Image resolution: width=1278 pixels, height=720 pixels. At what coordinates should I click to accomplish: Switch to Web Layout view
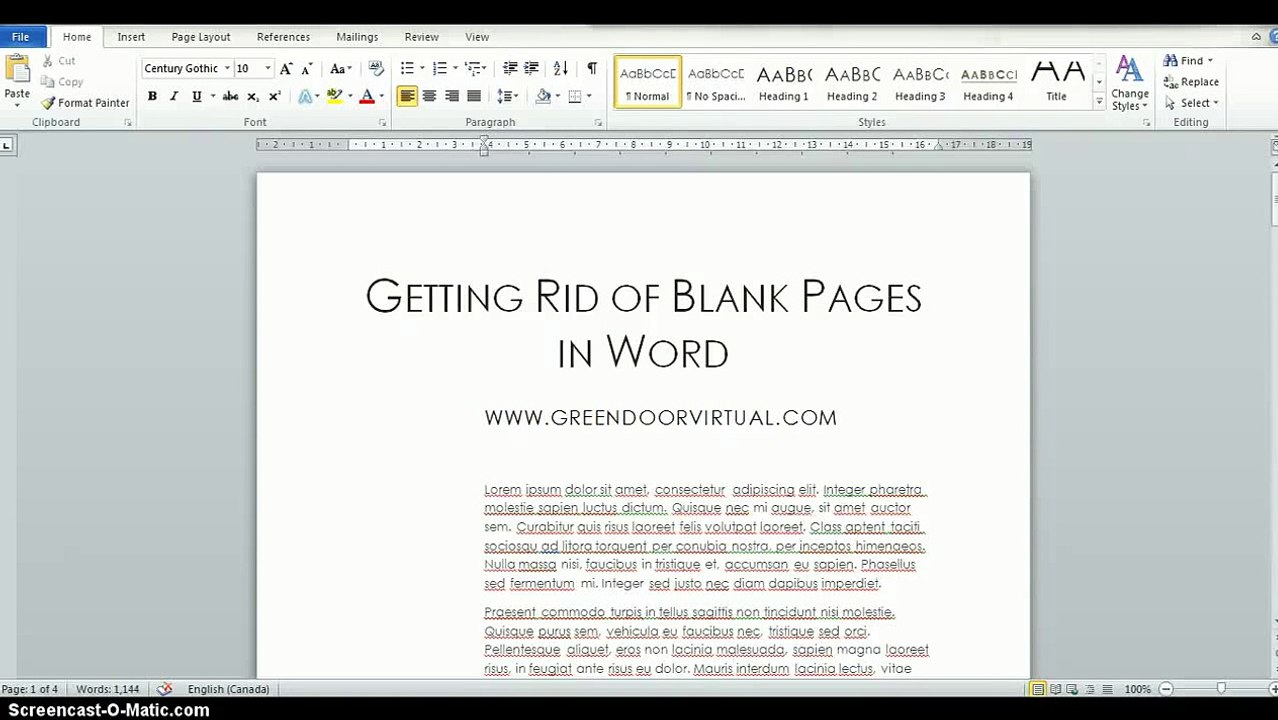(1072, 689)
